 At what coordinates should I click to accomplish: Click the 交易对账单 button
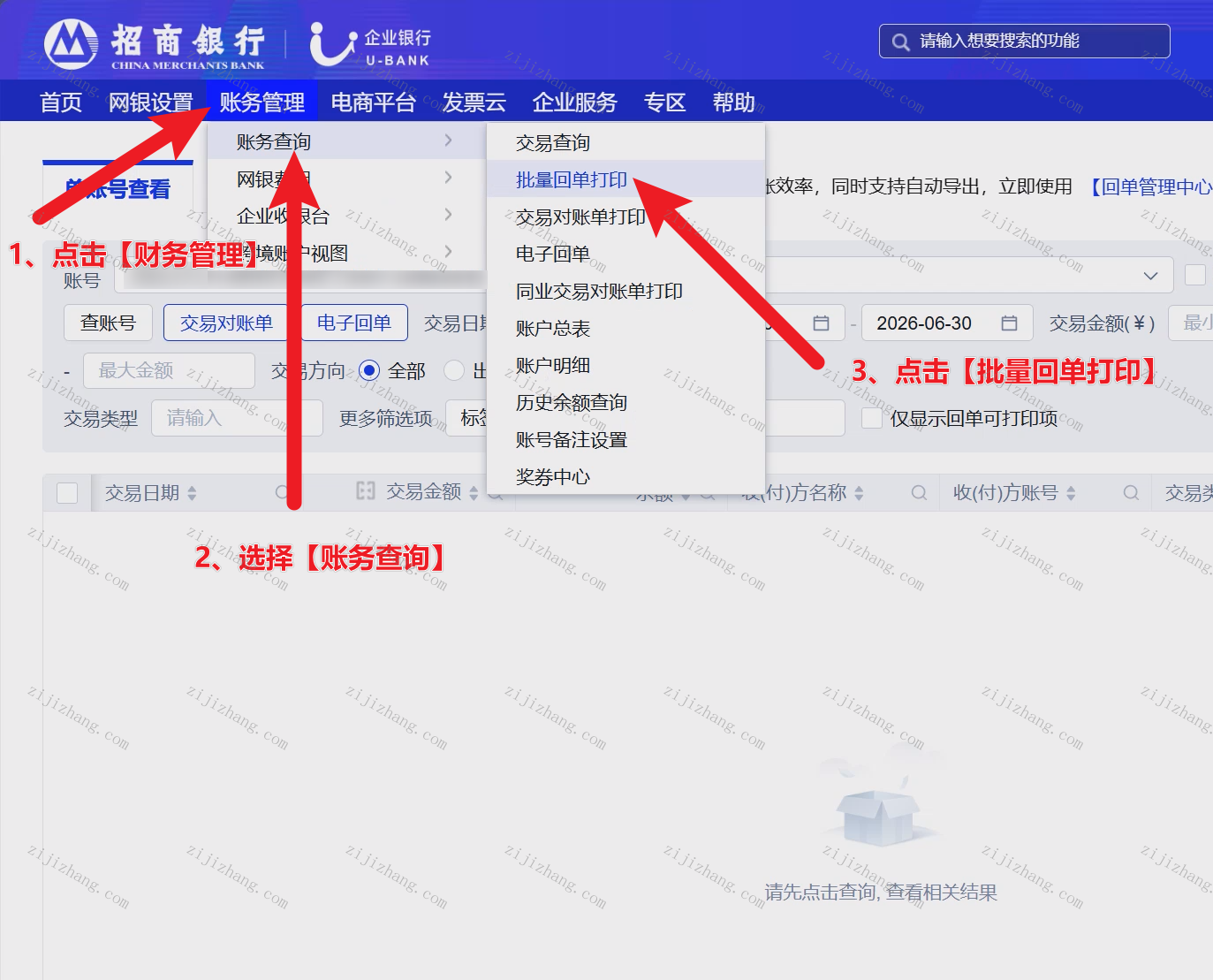(227, 323)
